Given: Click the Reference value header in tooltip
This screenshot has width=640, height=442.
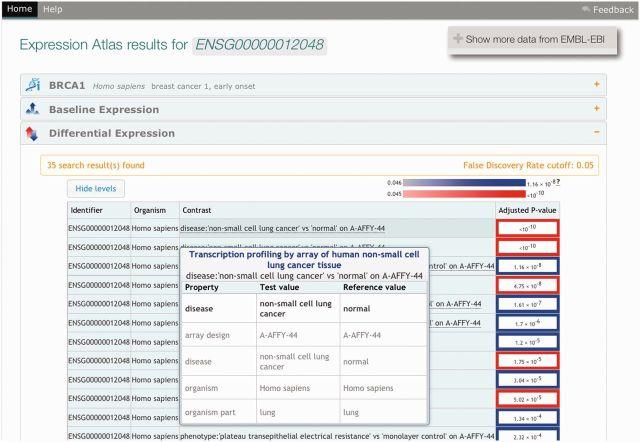Looking at the screenshot, I should [374, 287].
